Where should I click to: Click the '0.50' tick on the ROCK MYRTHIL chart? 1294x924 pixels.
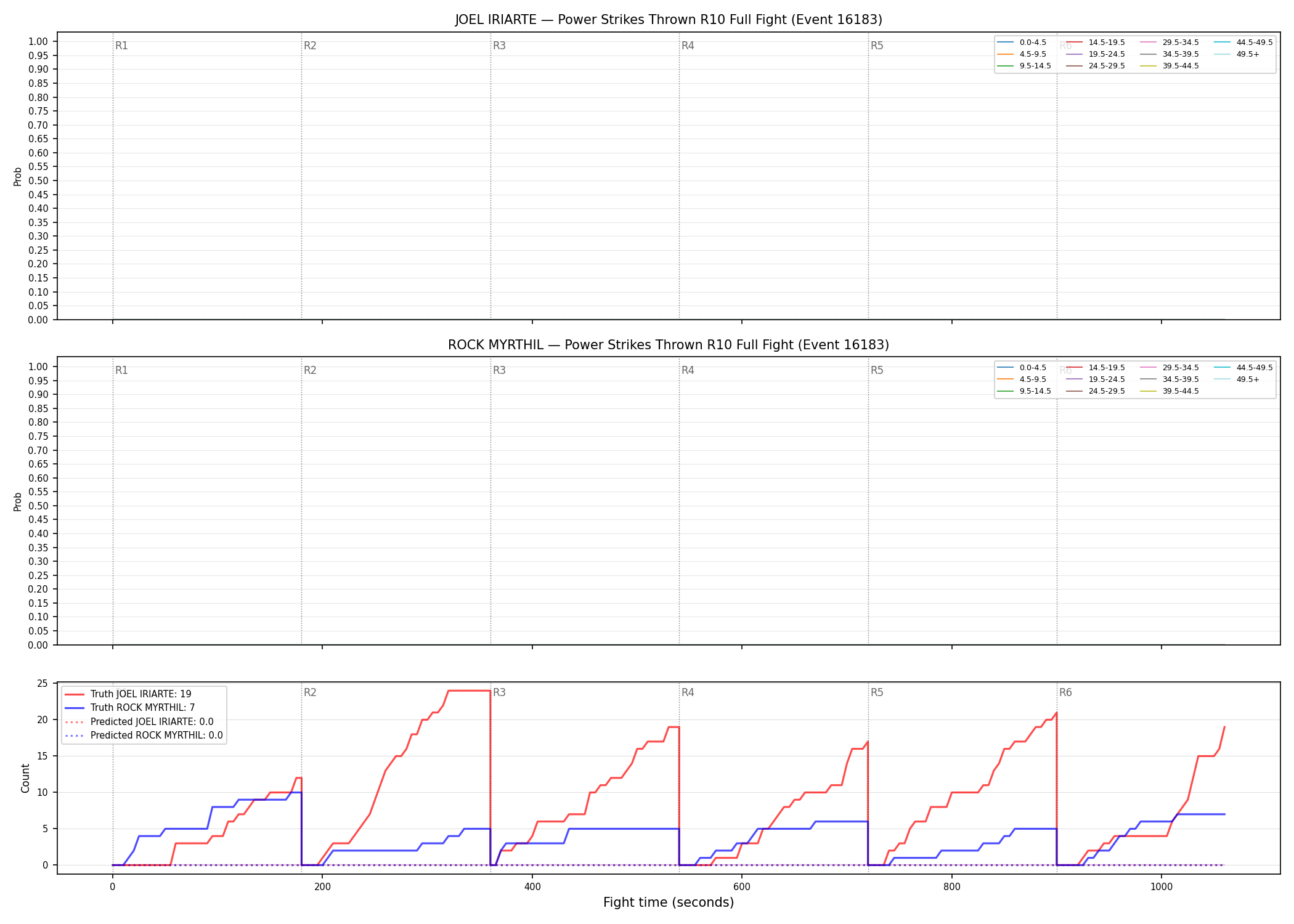tap(38, 506)
